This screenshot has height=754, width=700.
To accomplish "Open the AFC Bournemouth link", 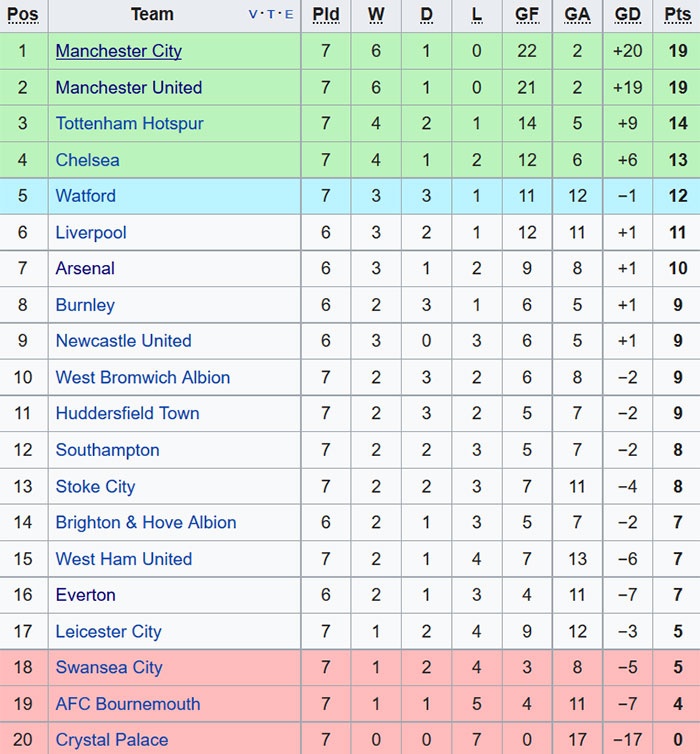I will coord(127,704).
